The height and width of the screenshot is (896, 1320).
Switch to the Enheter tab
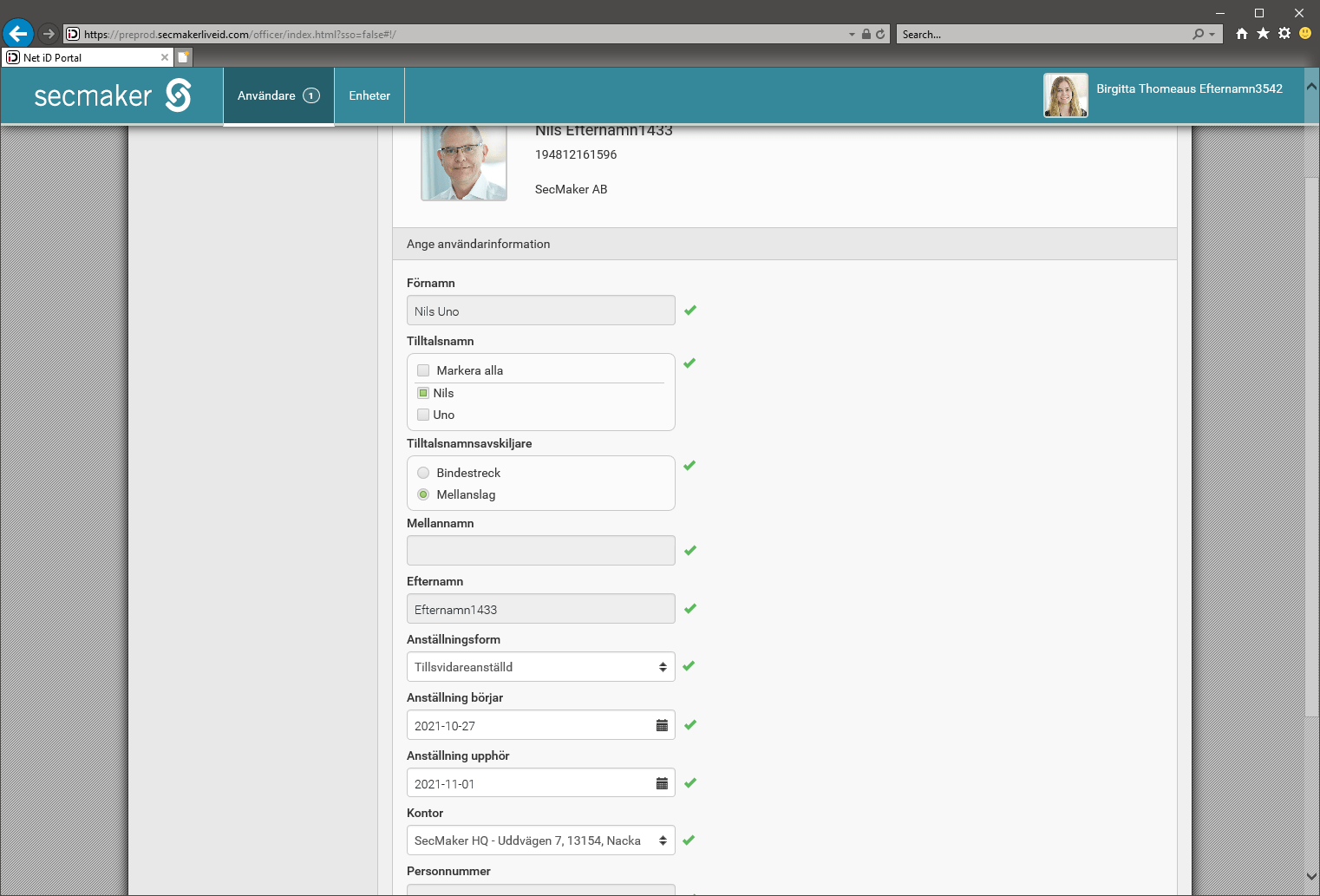(369, 95)
